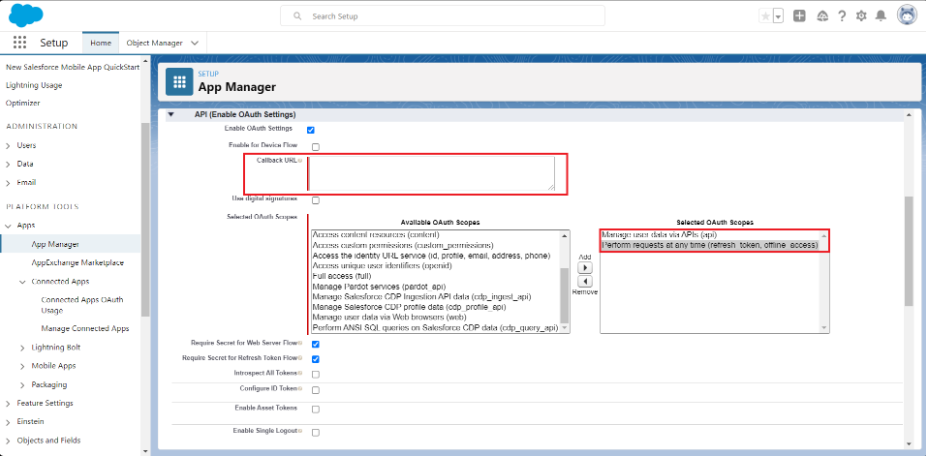Expand the Users tree node
Screen dimensions: 926x456
click(8, 145)
